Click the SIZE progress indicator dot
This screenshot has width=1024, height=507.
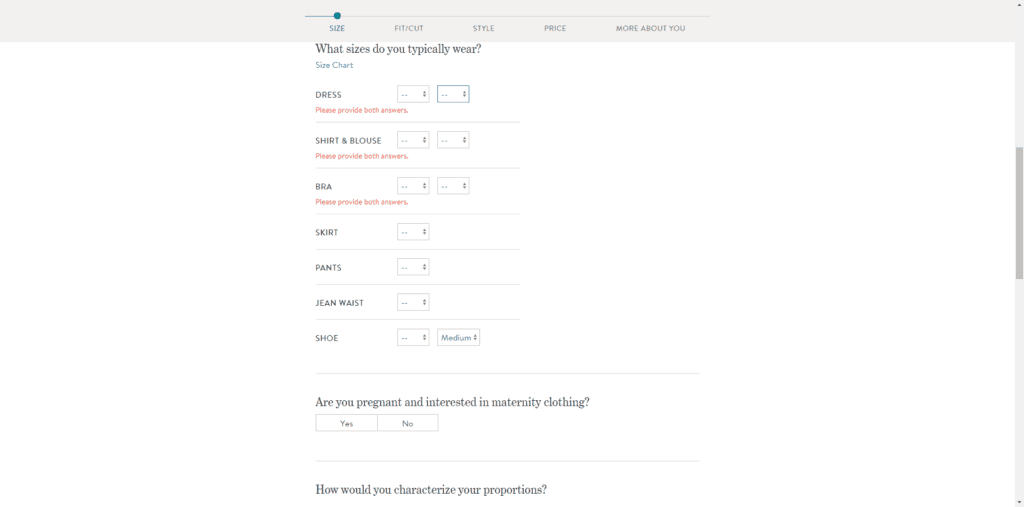point(337,16)
